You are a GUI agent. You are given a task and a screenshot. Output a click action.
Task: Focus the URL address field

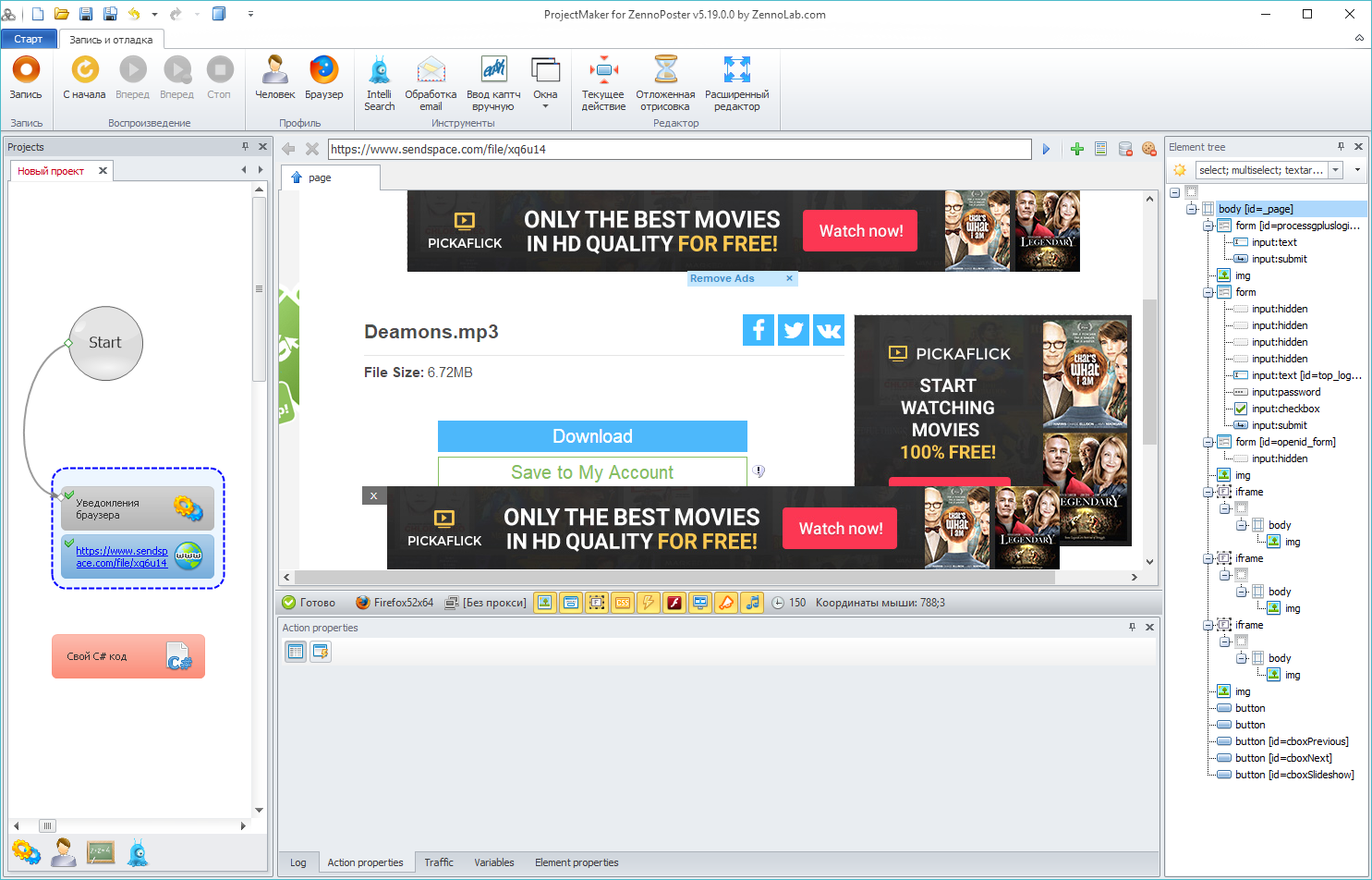[x=680, y=149]
